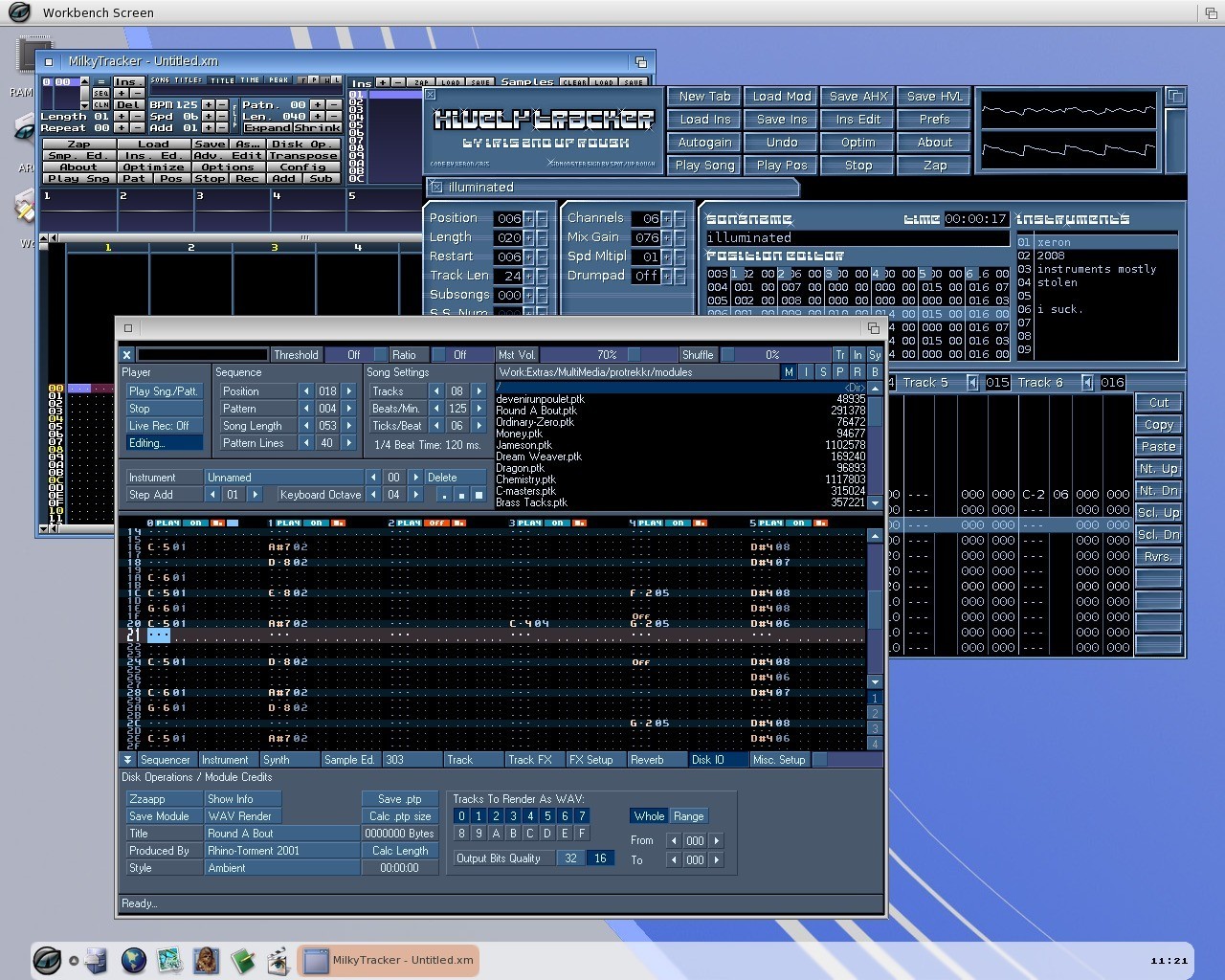The image size is (1225, 980).
Task: Click Play Sng./Patt. button
Action: tap(165, 391)
